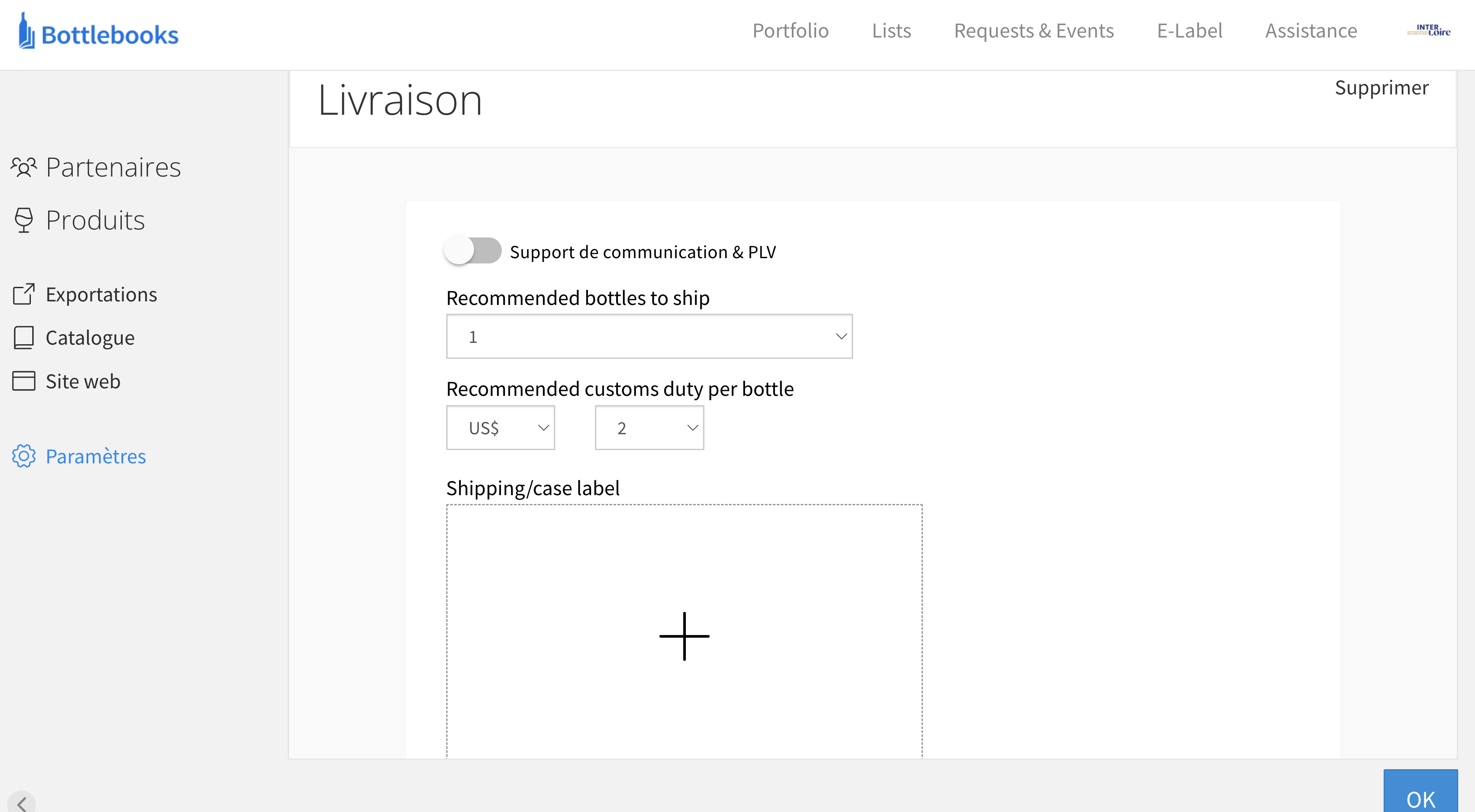Add a shipping/case label image
This screenshot has height=812, width=1475.
pos(684,635)
